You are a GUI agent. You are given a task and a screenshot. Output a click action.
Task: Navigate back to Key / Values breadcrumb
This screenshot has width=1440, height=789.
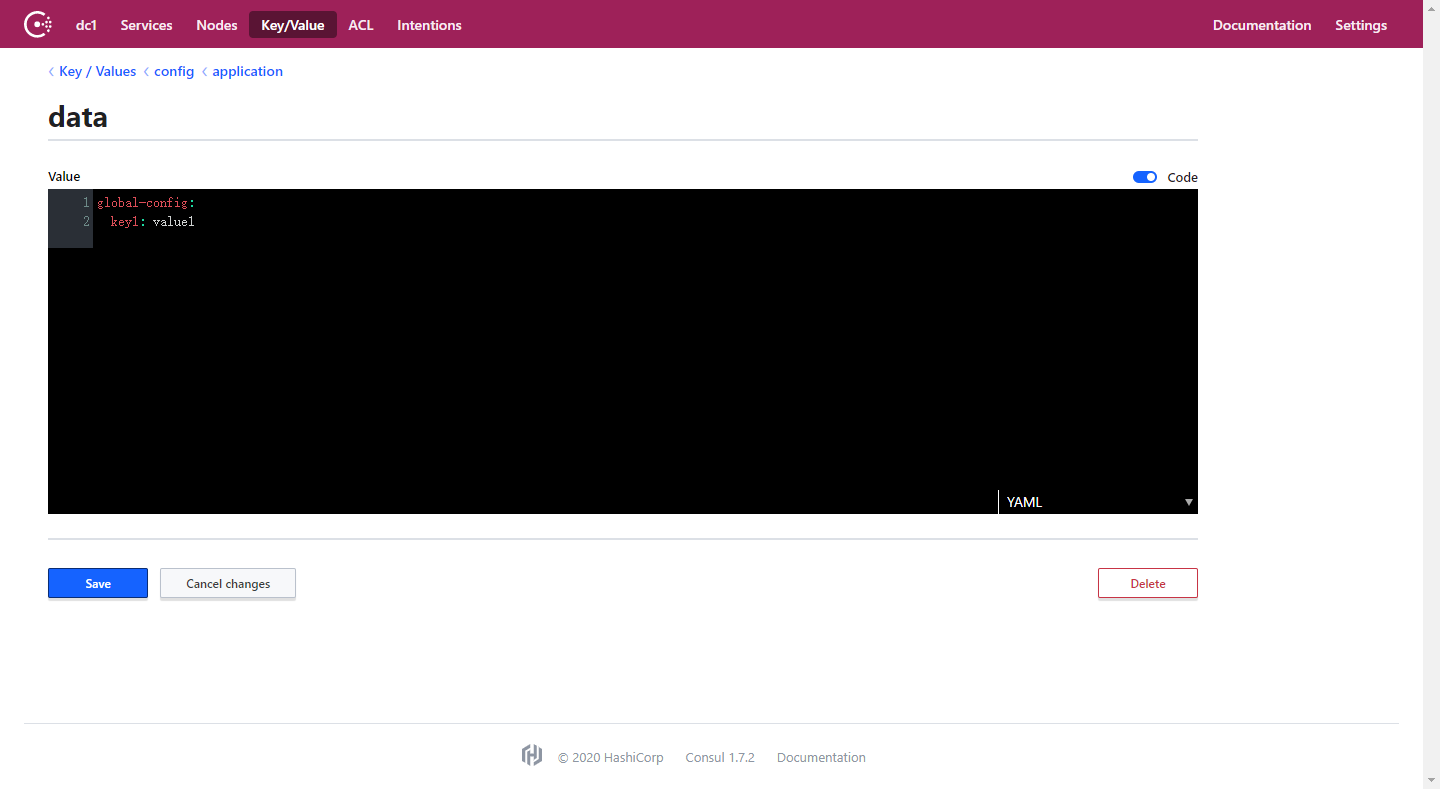(97, 71)
